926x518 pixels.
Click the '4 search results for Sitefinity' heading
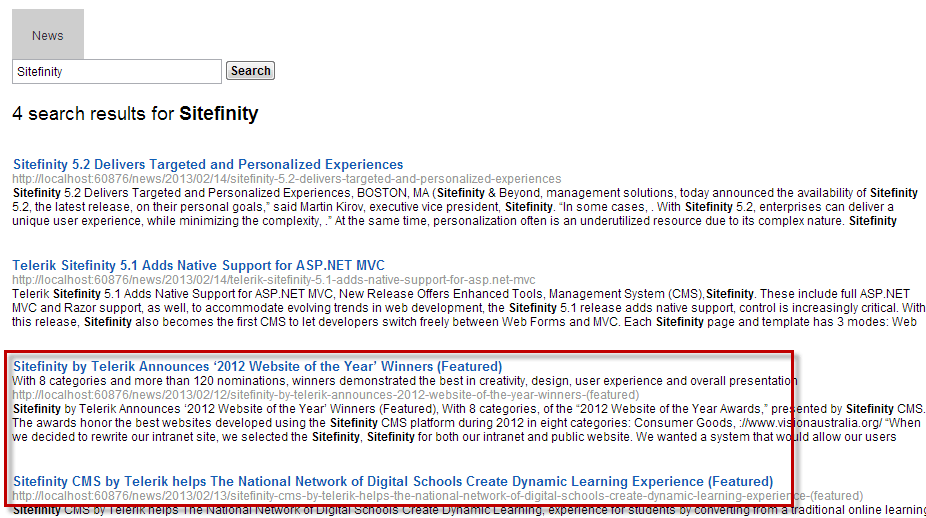coord(135,113)
